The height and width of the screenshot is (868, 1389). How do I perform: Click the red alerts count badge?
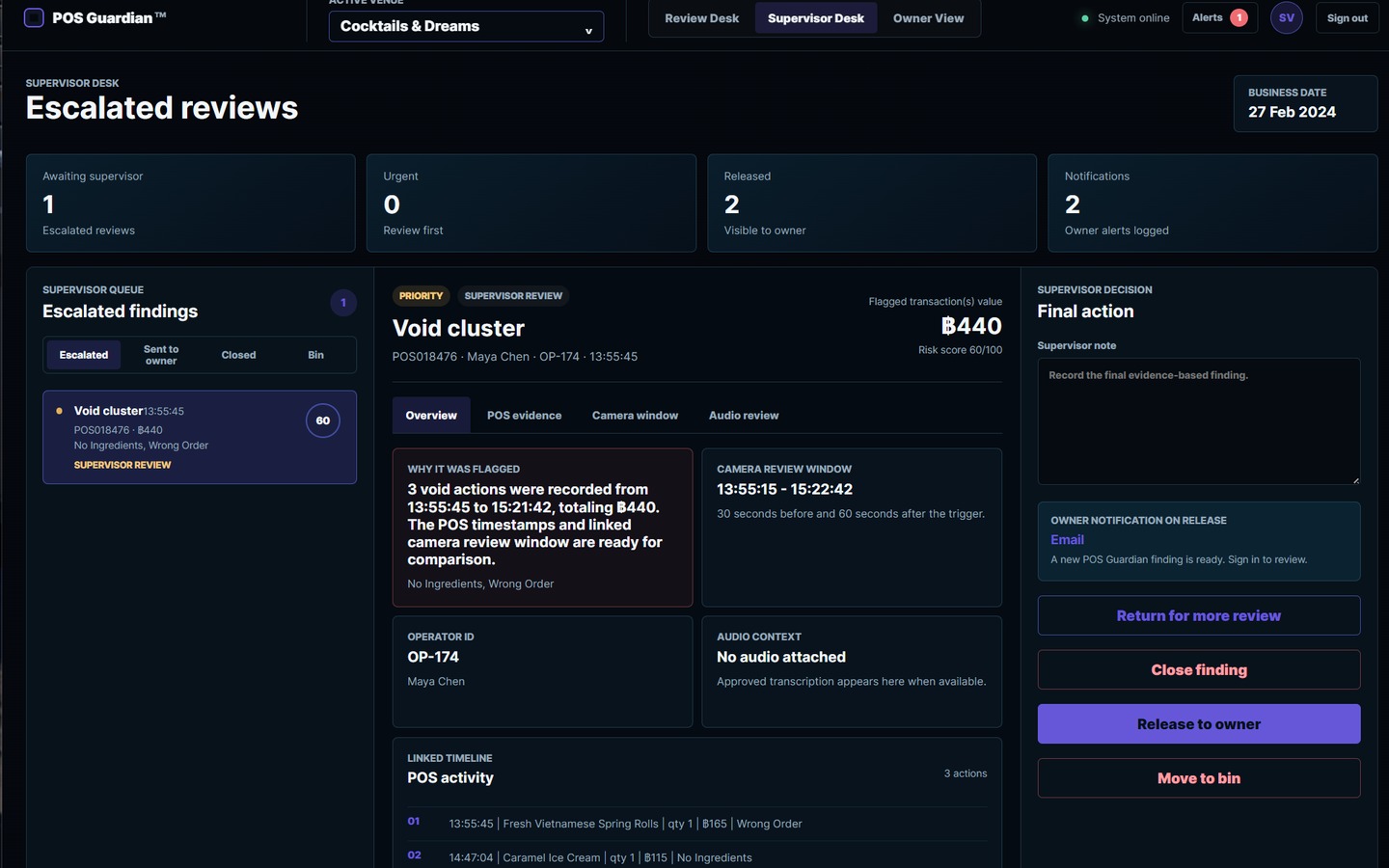(x=1239, y=17)
